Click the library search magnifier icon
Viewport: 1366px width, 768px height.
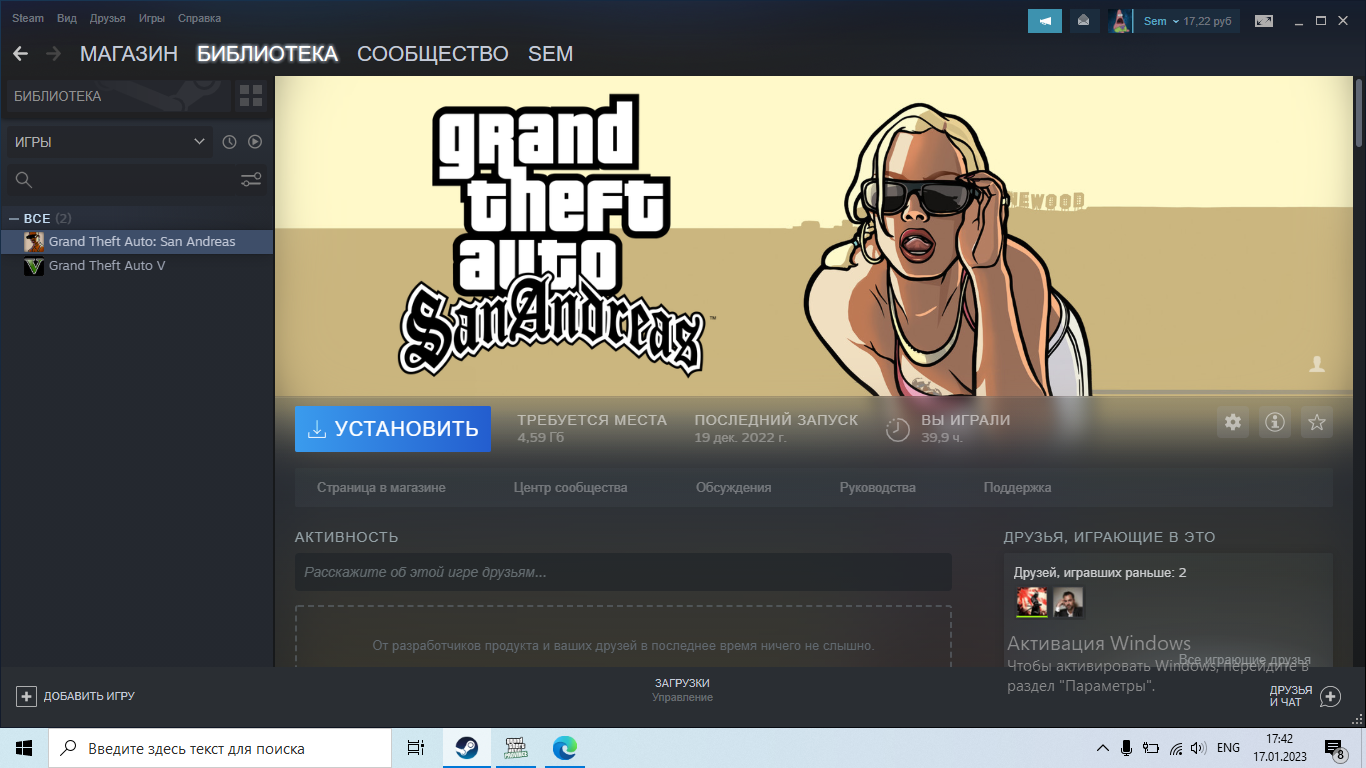24,180
